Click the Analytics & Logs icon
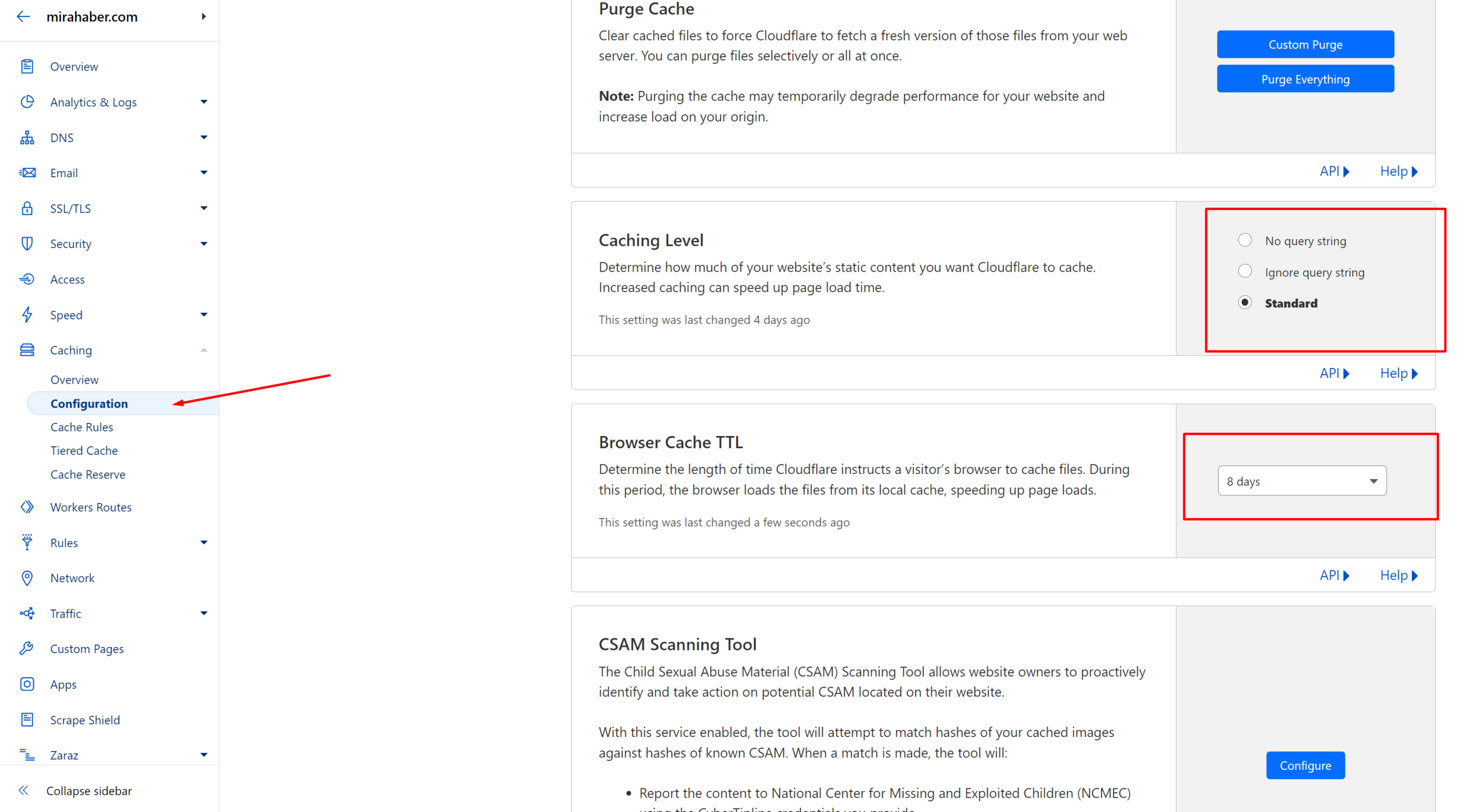This screenshot has width=1477, height=812. click(27, 102)
